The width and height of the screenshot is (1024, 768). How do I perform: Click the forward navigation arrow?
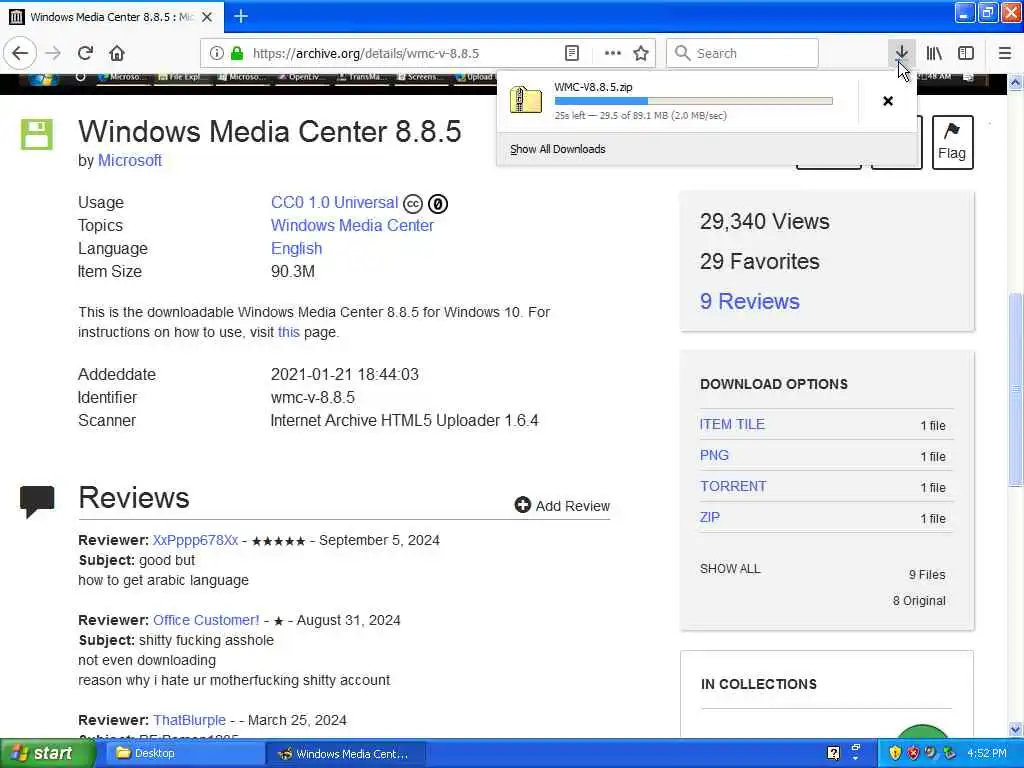click(53, 53)
